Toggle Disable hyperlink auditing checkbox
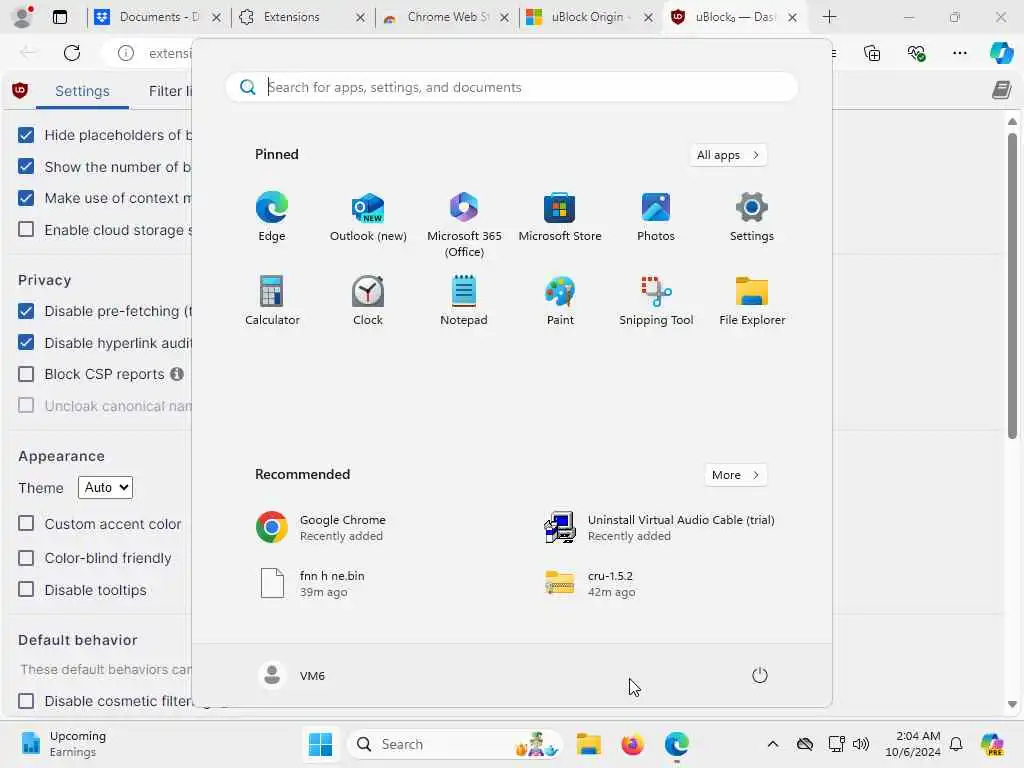Image resolution: width=1024 pixels, height=768 pixels. coord(26,342)
